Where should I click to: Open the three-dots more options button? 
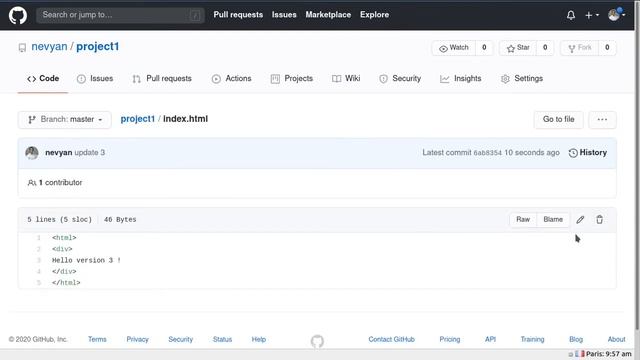602,120
